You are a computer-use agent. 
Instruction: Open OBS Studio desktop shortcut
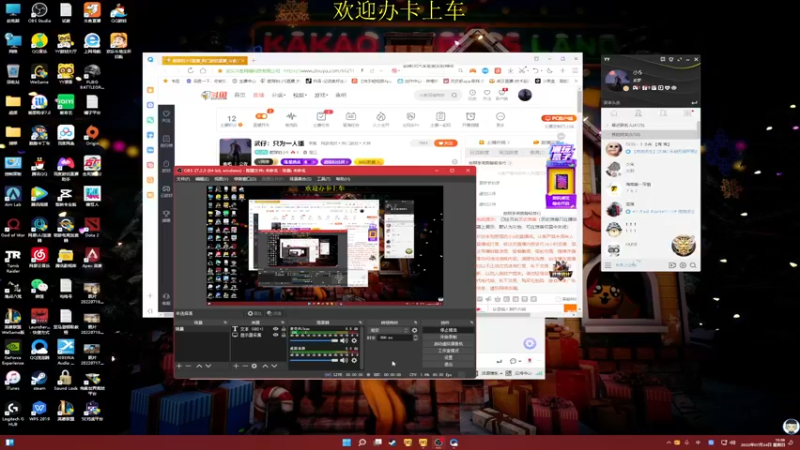[x=39, y=13]
